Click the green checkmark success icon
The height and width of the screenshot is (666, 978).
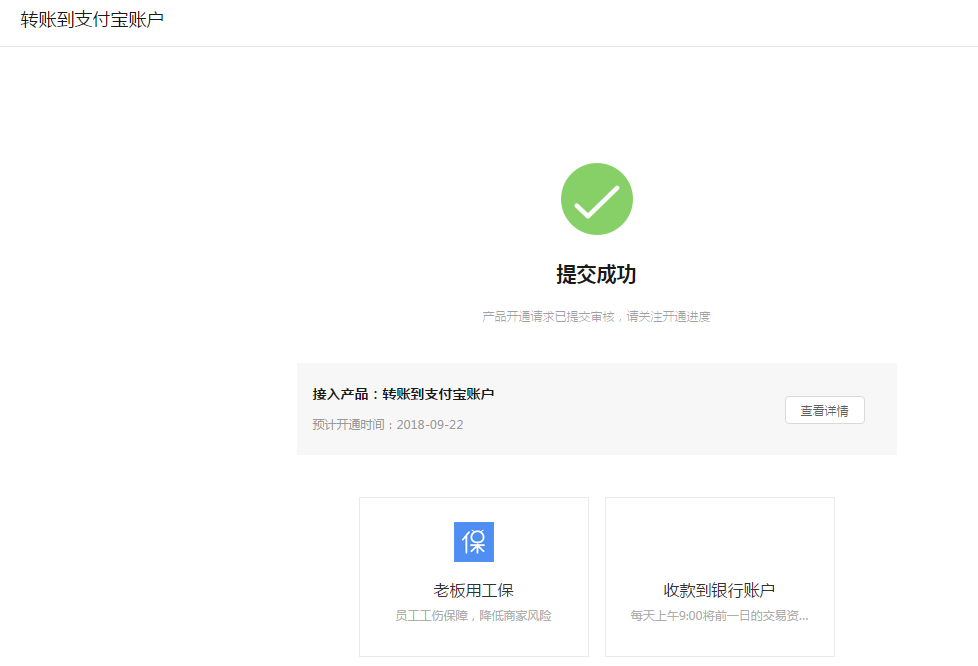(596, 199)
